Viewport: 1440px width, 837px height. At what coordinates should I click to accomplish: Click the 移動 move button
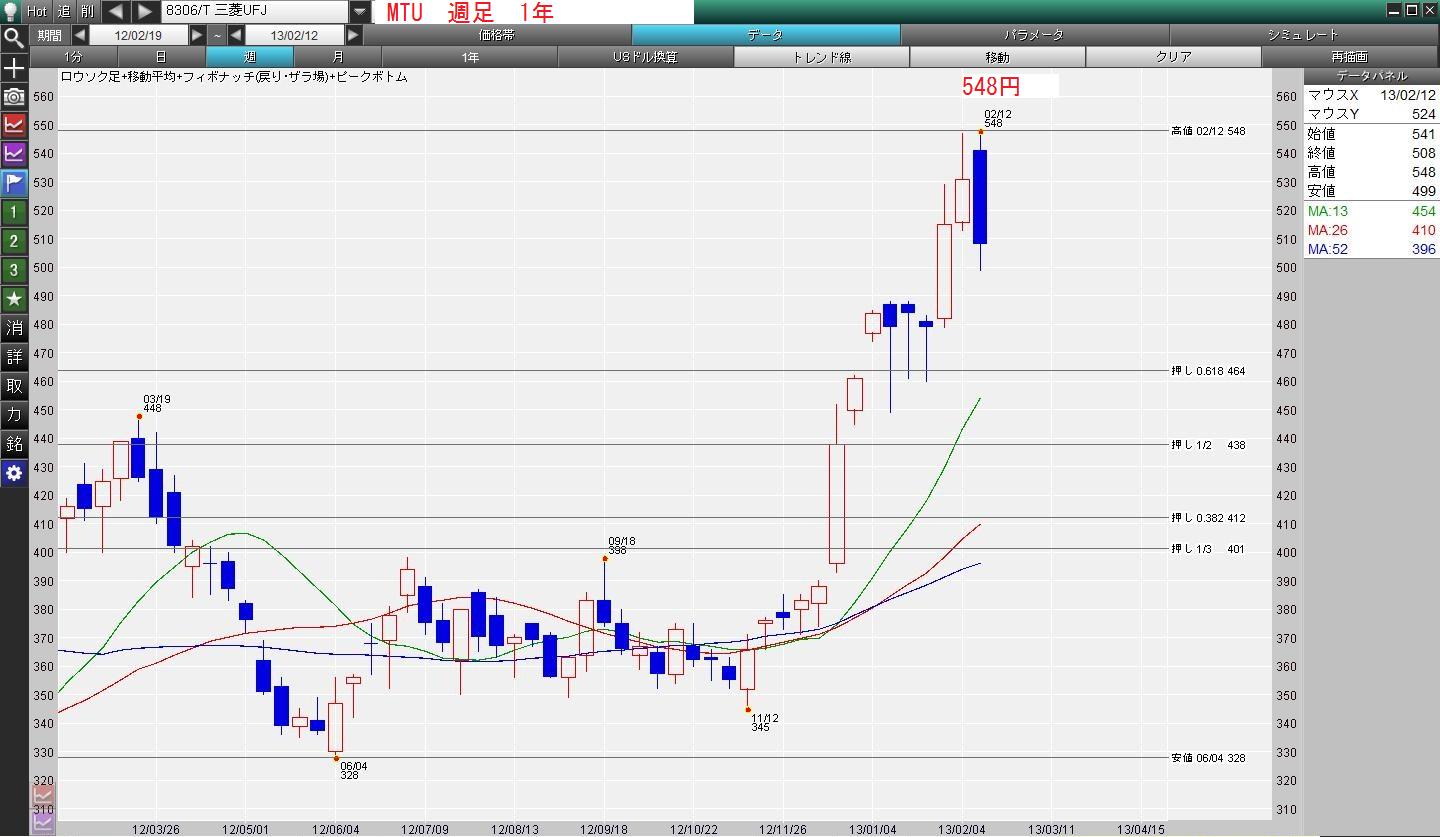point(998,57)
